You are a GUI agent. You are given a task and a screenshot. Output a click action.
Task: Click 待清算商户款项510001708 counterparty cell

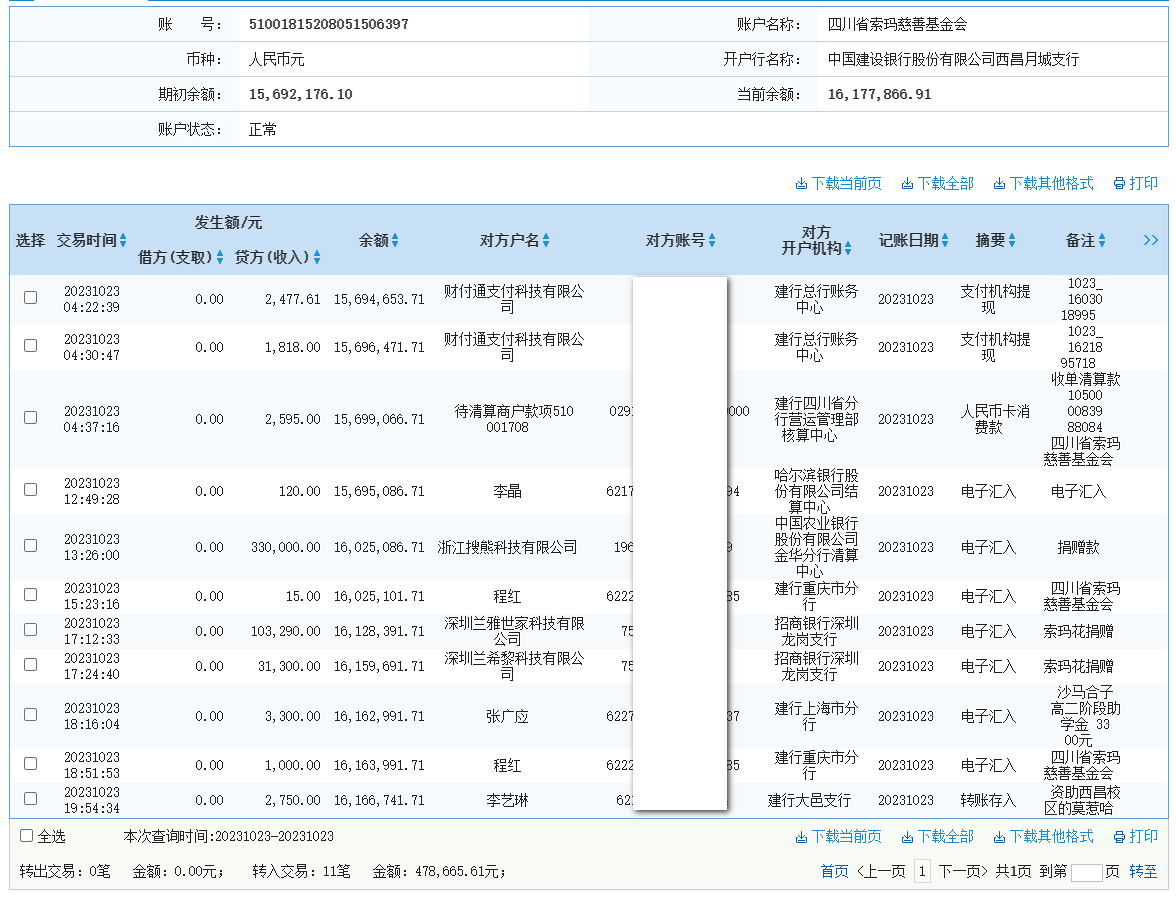click(513, 419)
